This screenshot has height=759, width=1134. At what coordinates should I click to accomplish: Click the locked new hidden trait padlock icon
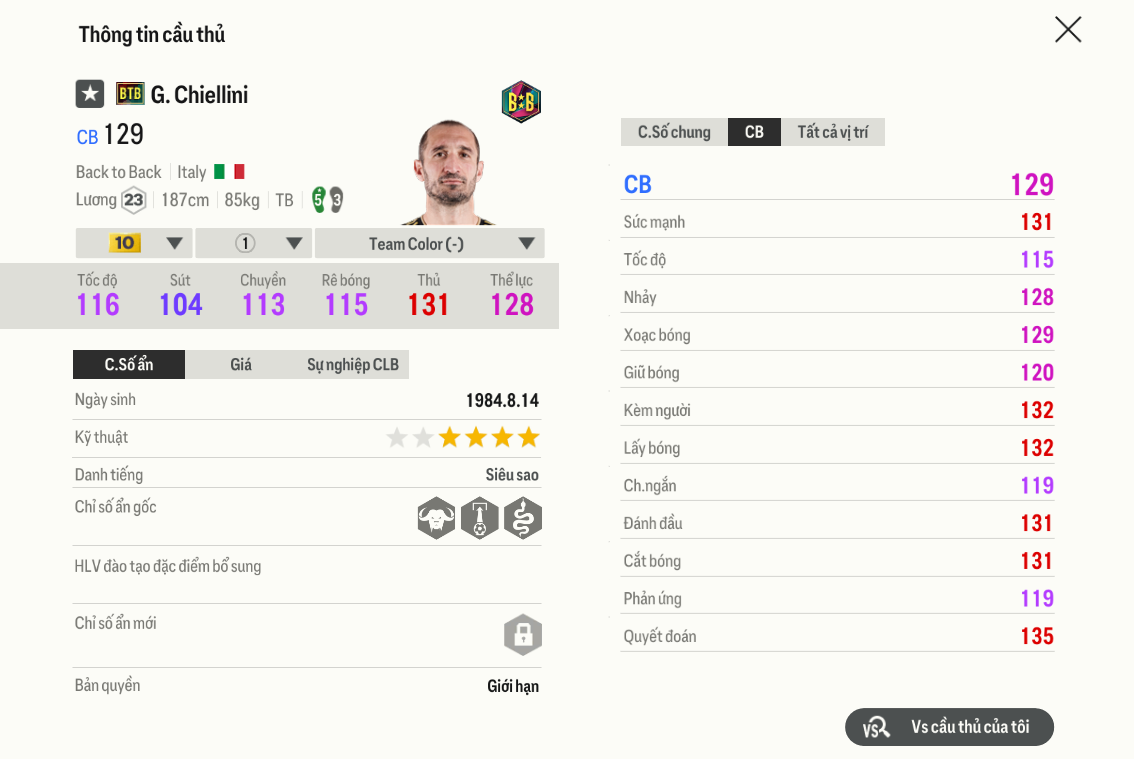pyautogui.click(x=522, y=634)
